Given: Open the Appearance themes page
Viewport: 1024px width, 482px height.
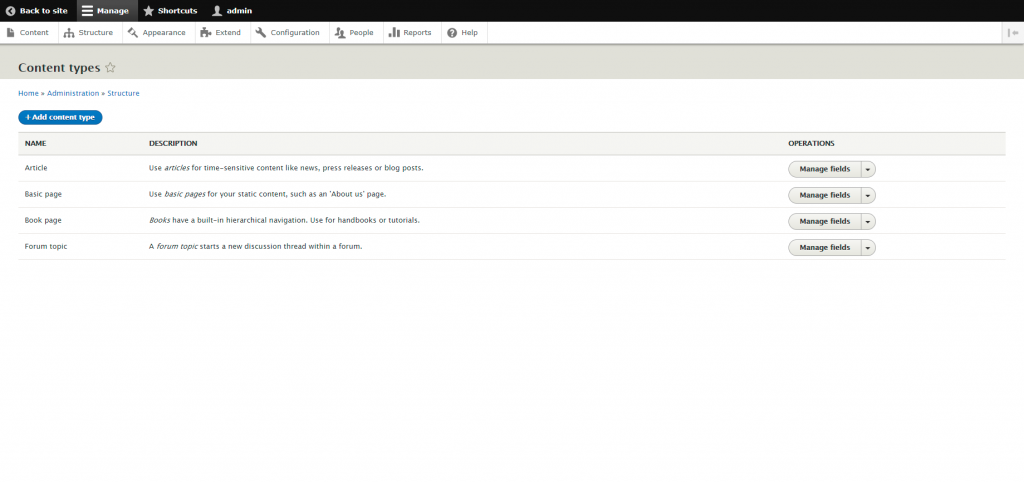Looking at the screenshot, I should pos(157,33).
